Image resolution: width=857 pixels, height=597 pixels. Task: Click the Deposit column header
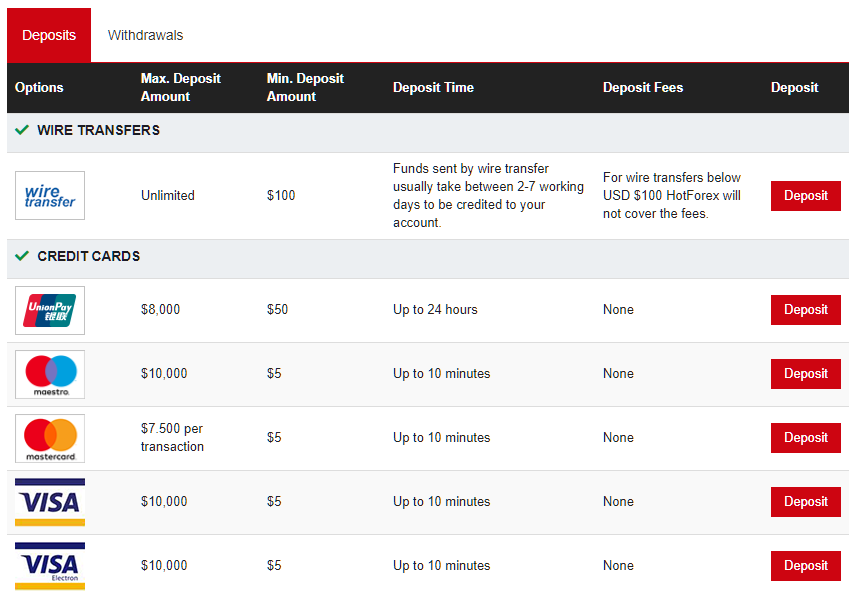795,87
